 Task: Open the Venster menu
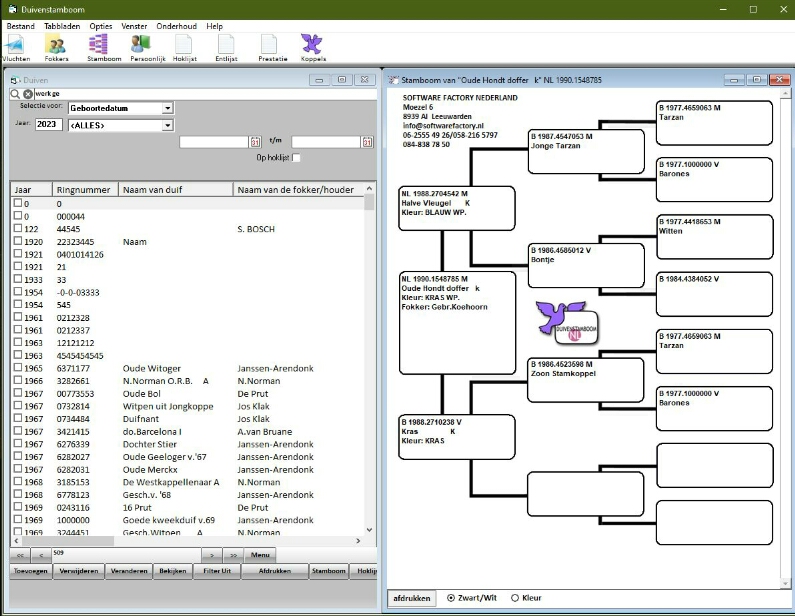[134, 26]
